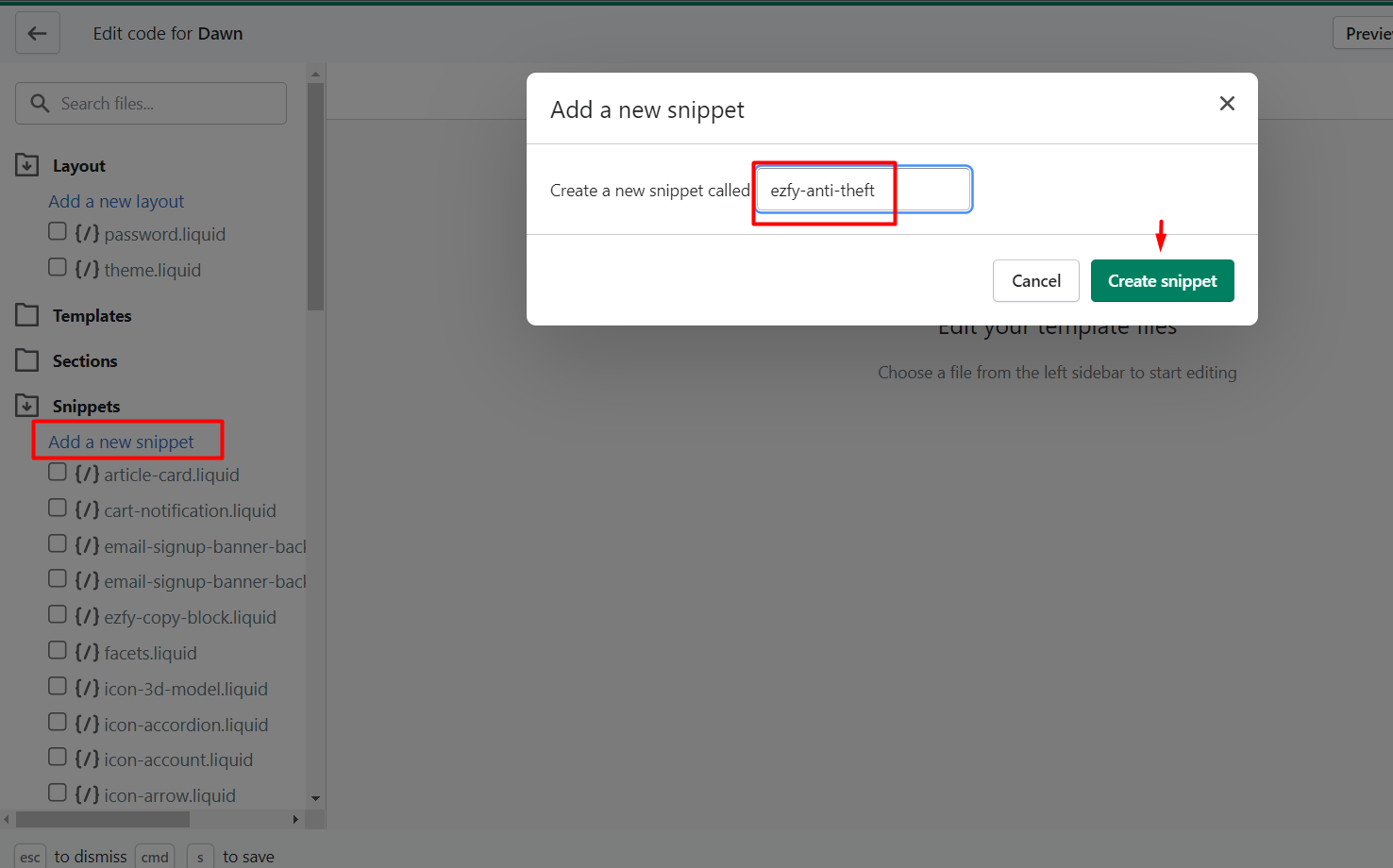Open the Layout folder label
1393x868 pixels.
(x=79, y=166)
